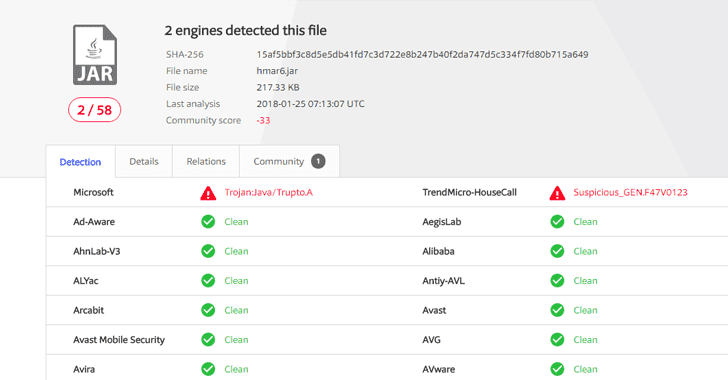Image resolution: width=728 pixels, height=380 pixels.
Task: Click the SHA-256 hash value
Action: tap(422, 54)
